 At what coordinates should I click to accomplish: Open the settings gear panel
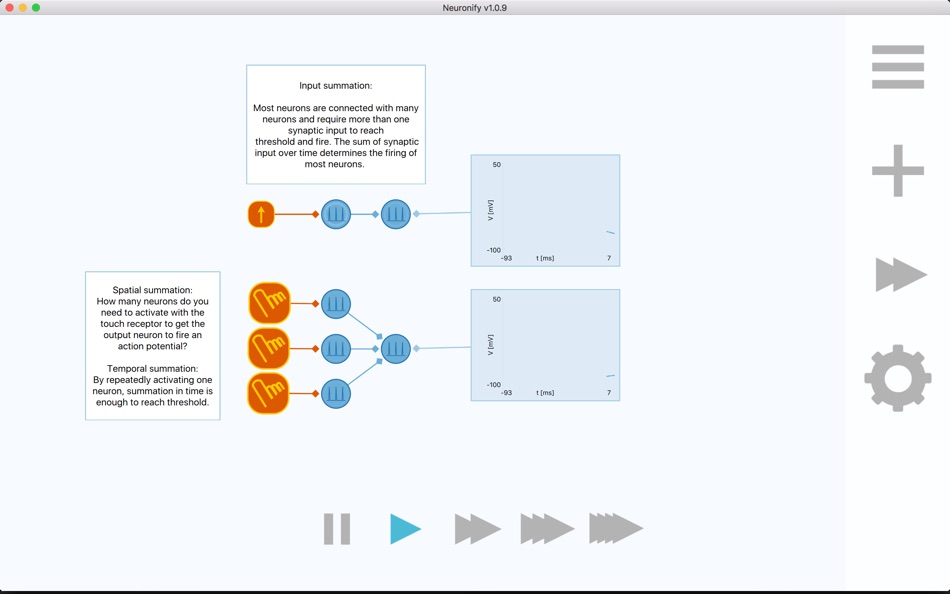click(897, 378)
